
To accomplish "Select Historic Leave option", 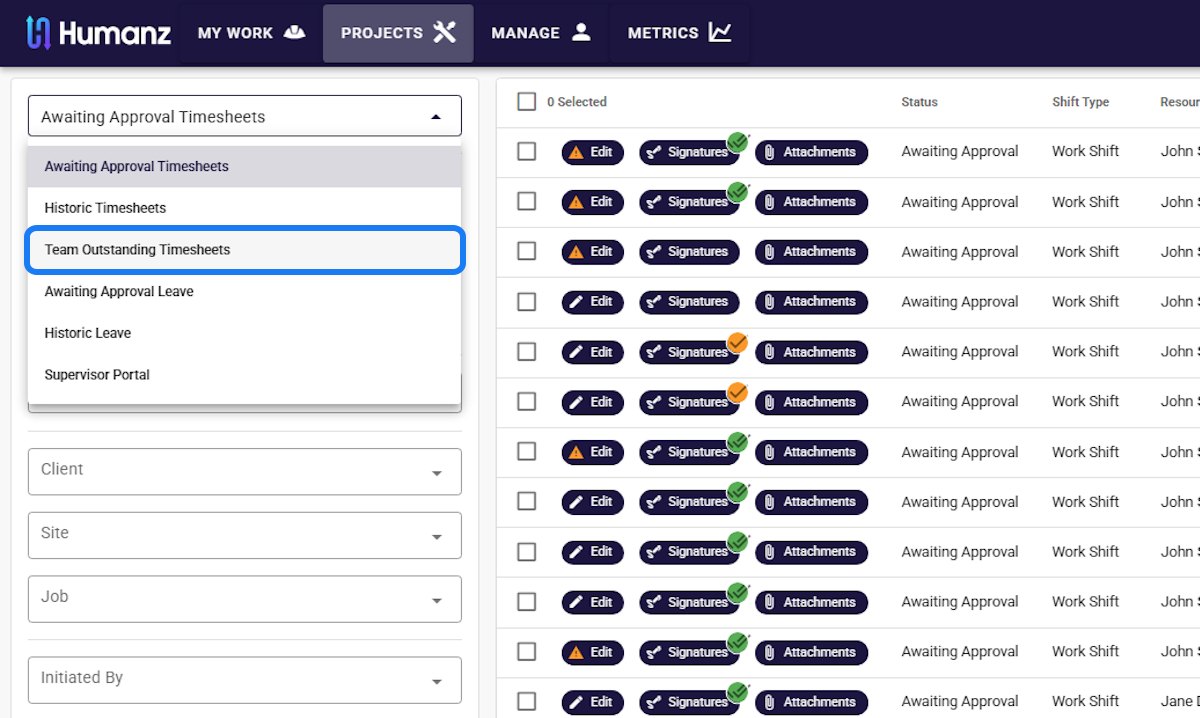I will (245, 333).
